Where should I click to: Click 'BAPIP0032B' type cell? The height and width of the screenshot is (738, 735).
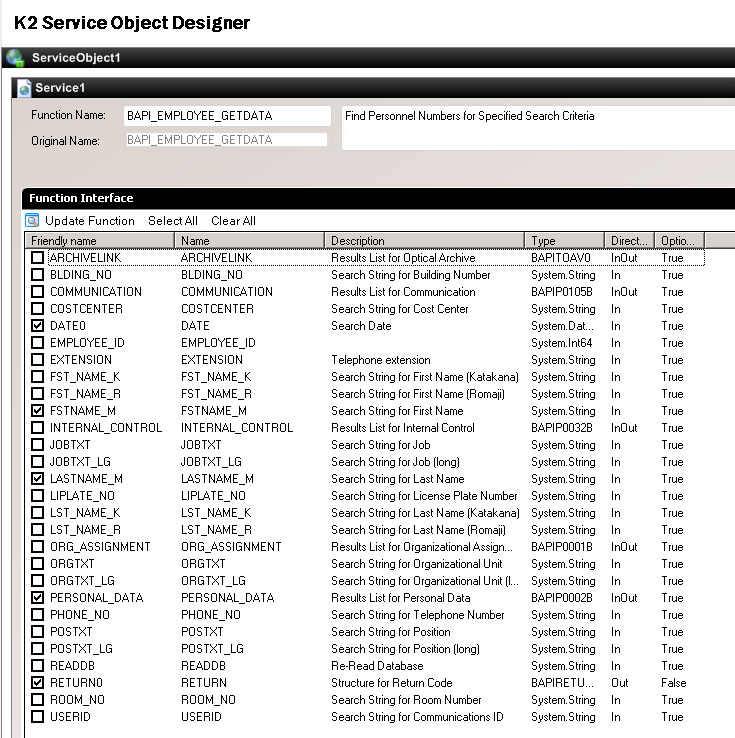tap(561, 427)
